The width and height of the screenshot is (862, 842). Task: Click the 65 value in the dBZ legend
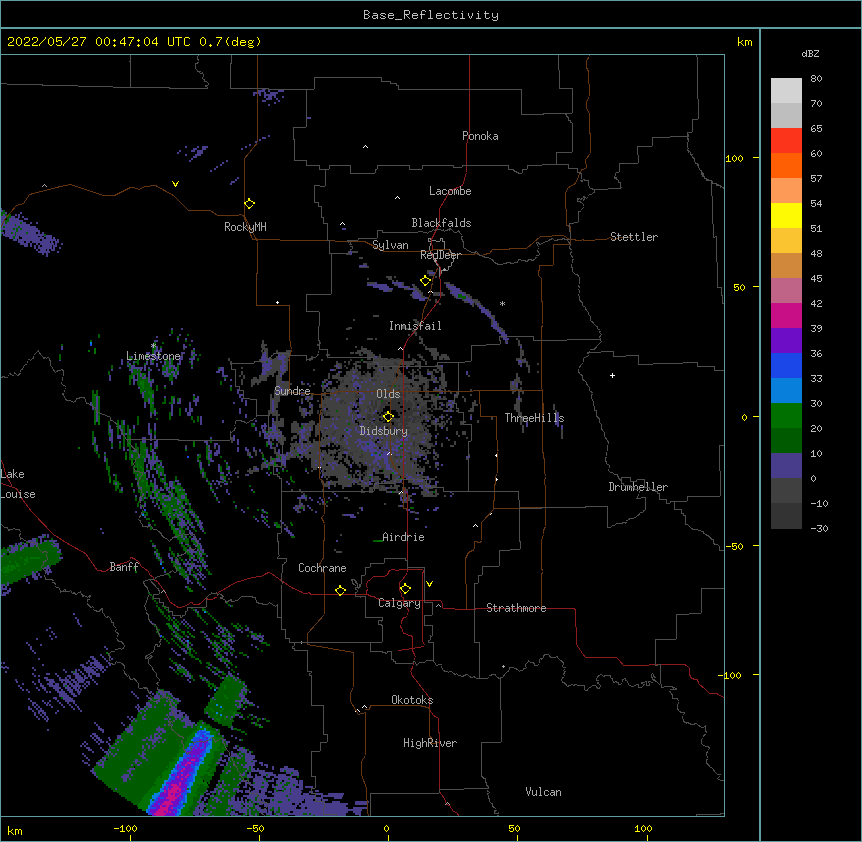click(816, 129)
